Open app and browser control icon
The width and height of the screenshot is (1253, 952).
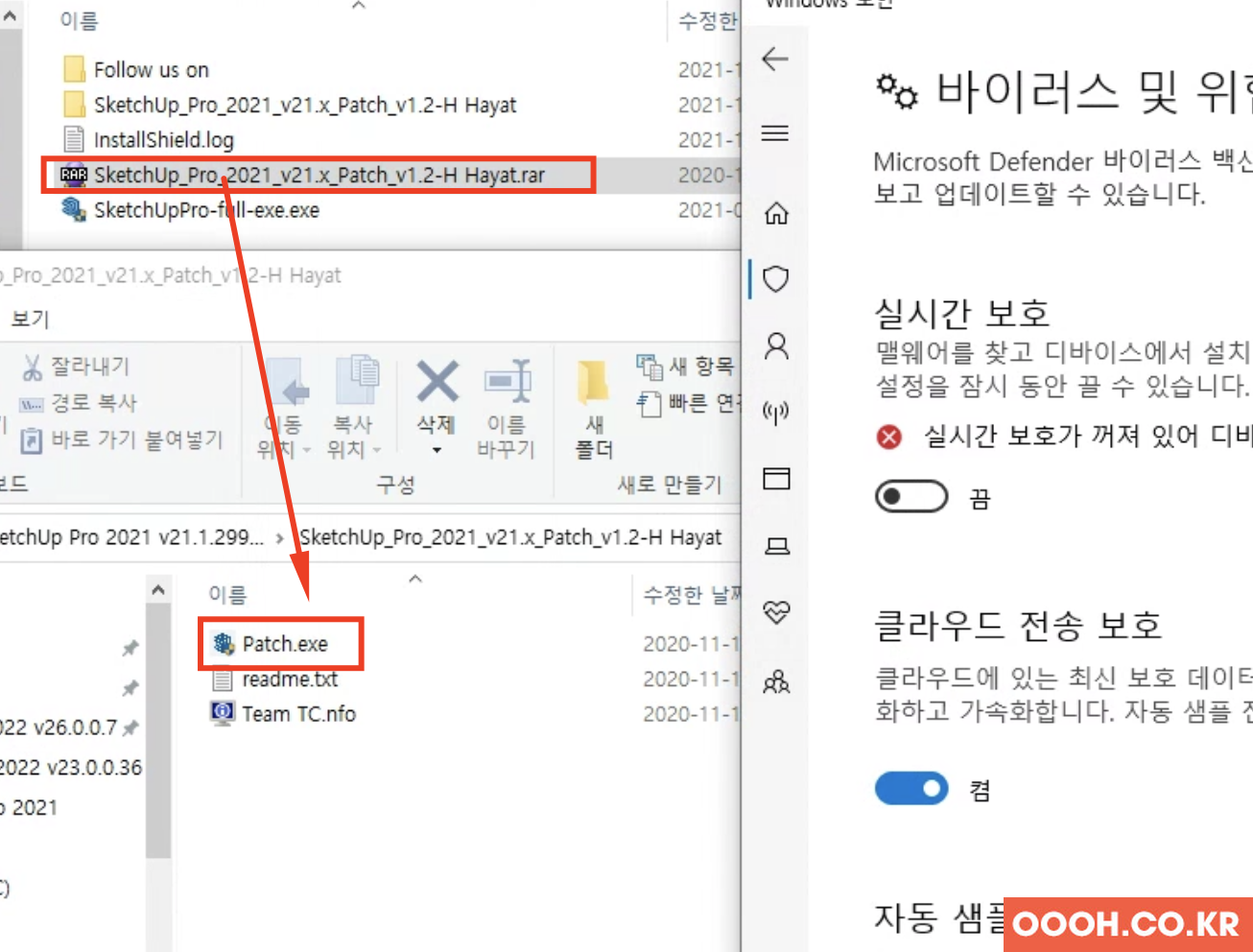coord(776,479)
